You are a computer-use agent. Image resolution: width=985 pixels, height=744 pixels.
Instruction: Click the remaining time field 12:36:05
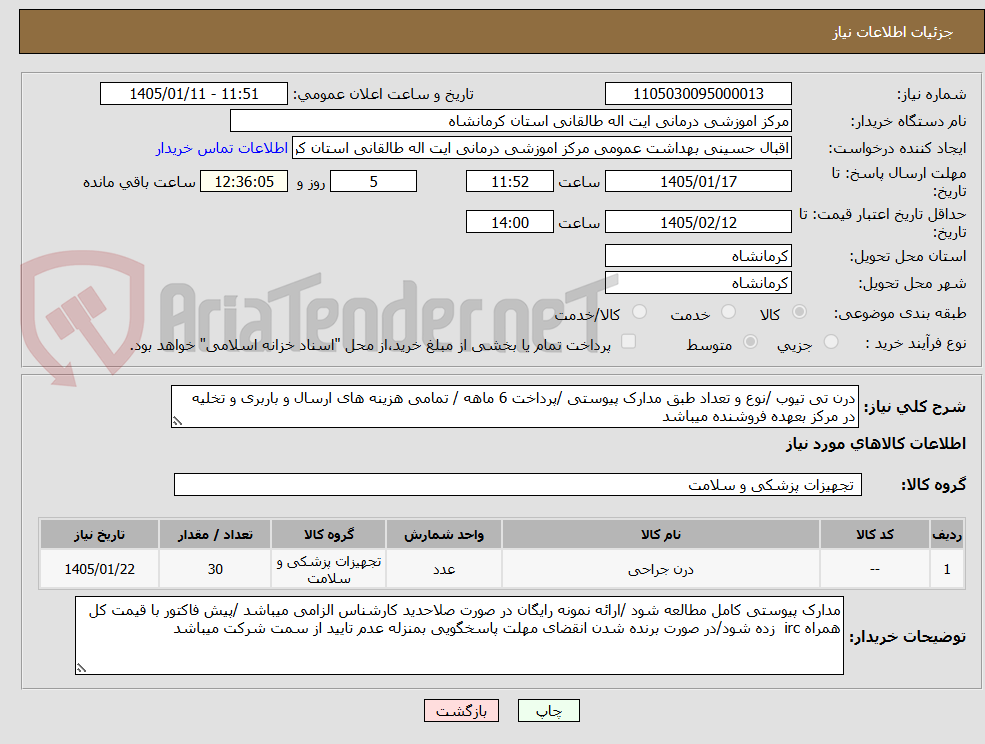pyautogui.click(x=244, y=182)
